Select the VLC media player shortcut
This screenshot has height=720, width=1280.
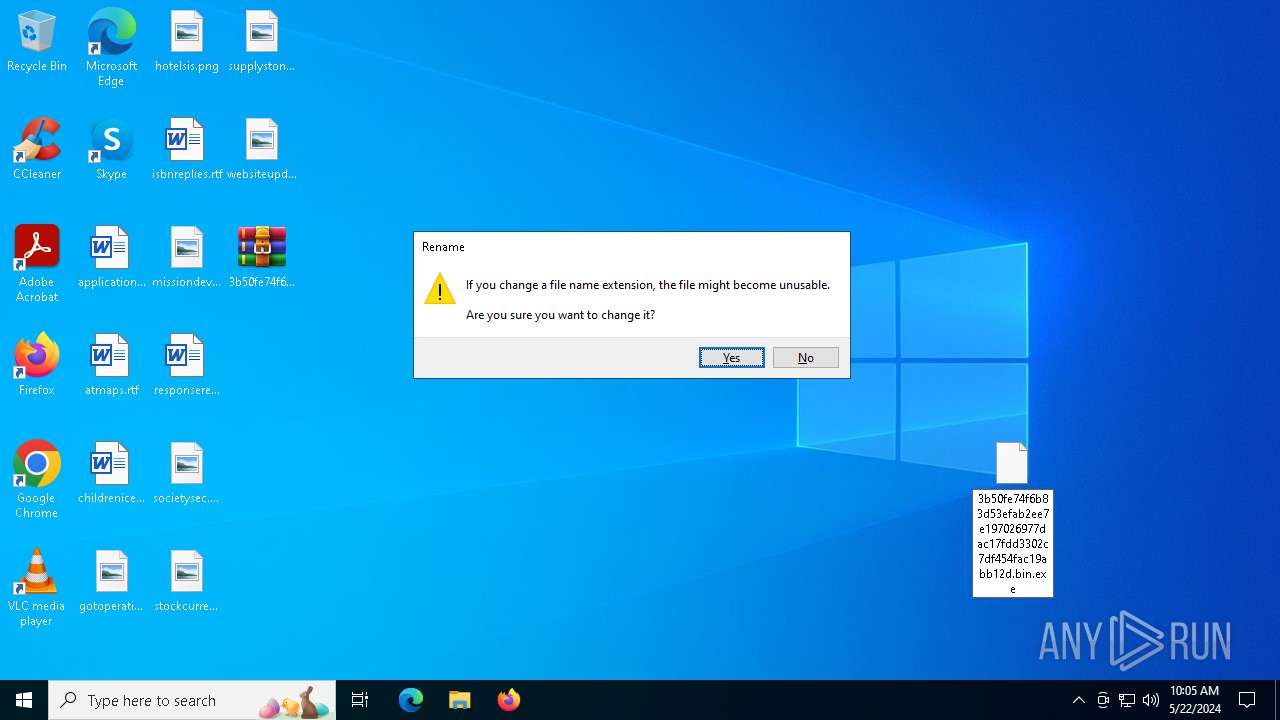[37, 588]
